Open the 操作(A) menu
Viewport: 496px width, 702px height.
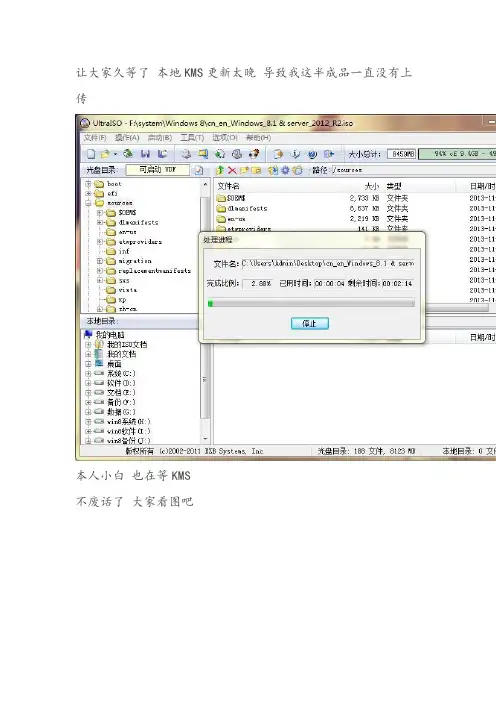pyautogui.click(x=127, y=137)
